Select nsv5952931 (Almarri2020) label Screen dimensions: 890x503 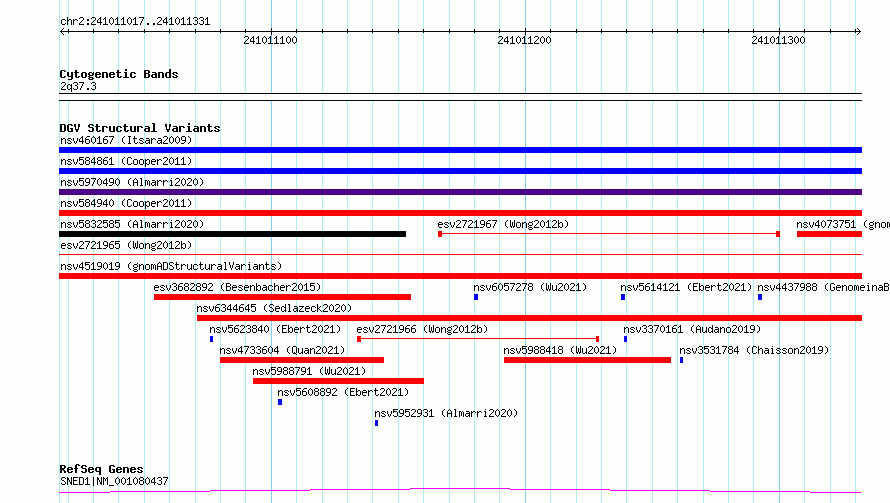446,413
